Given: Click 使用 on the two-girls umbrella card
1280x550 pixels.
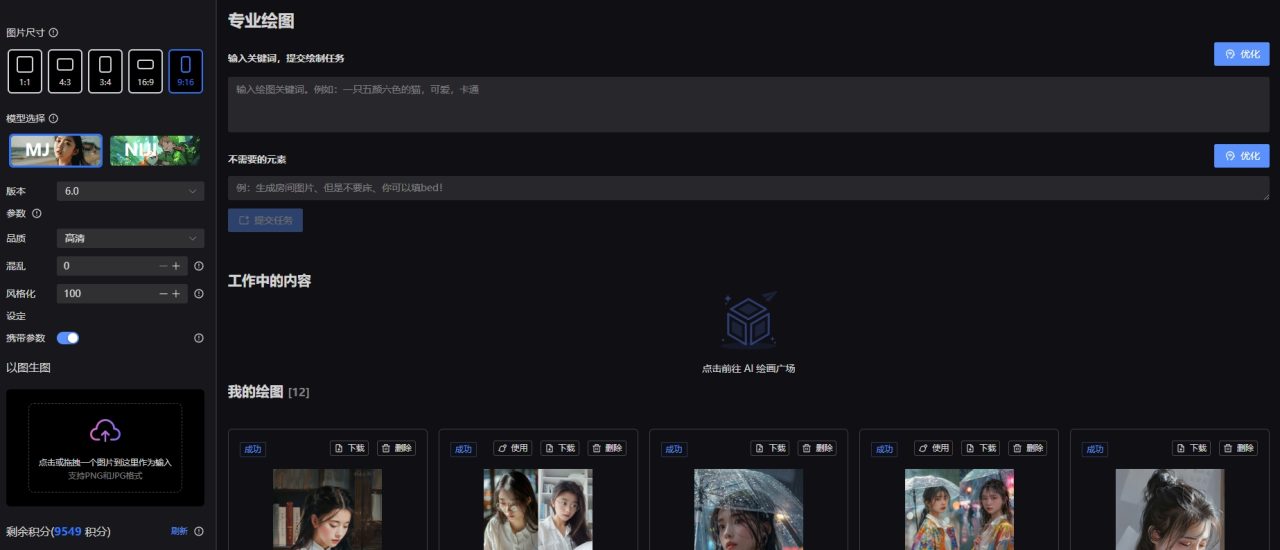Looking at the screenshot, I should tap(935, 448).
